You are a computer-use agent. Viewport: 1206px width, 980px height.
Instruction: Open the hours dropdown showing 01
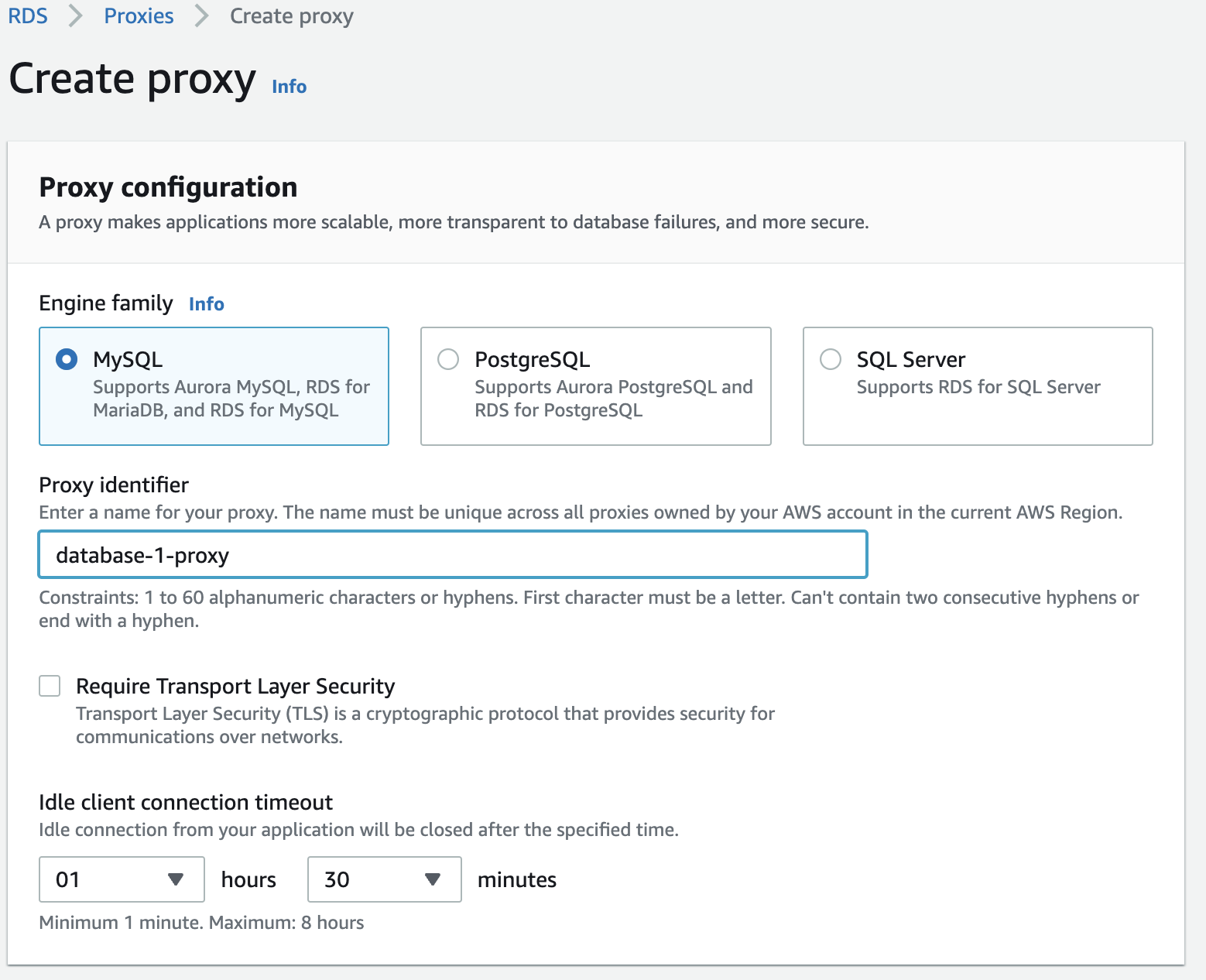click(x=122, y=879)
